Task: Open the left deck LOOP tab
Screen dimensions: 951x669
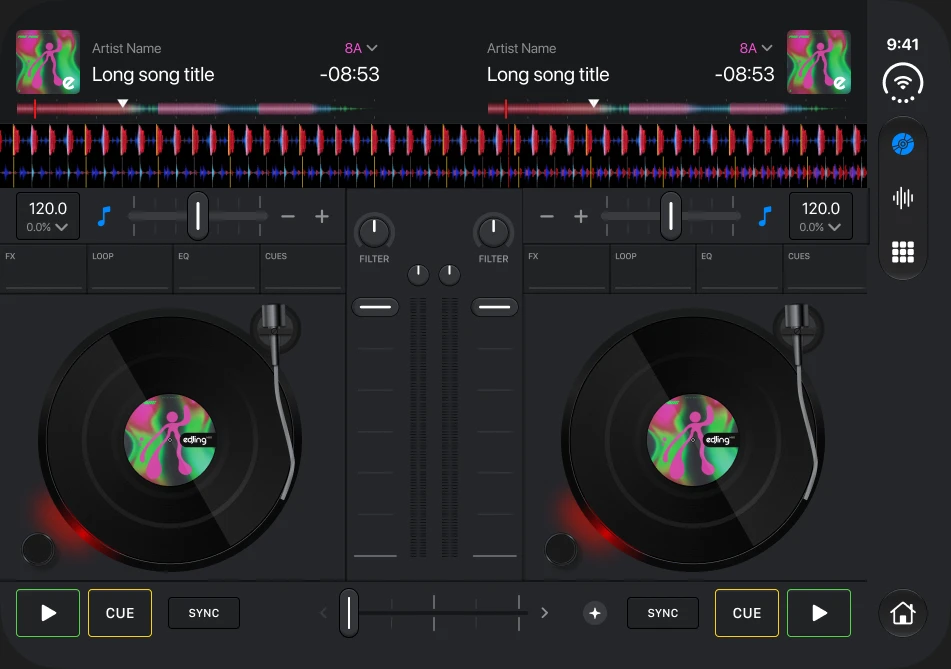Action: [130, 269]
